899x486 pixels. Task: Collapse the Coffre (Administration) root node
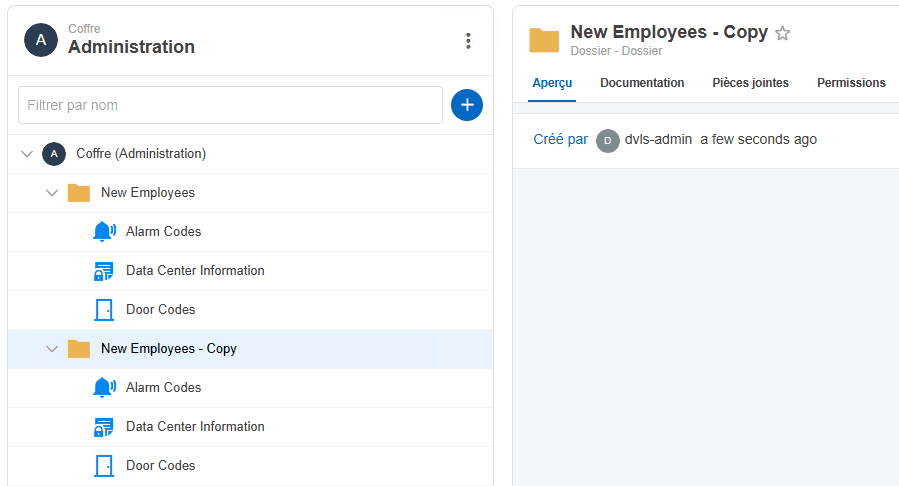coord(27,154)
